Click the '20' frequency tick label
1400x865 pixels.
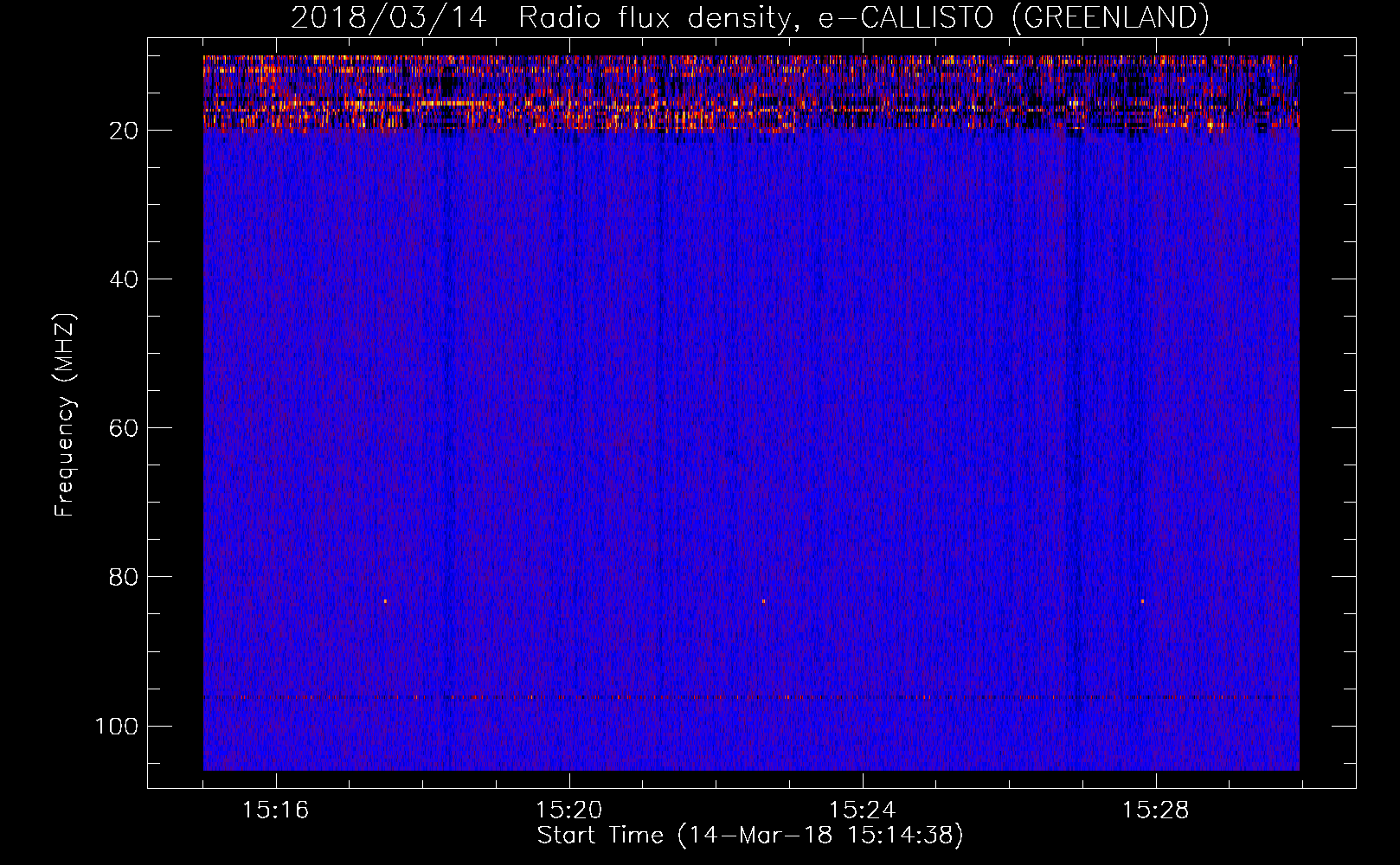pyautogui.click(x=124, y=131)
